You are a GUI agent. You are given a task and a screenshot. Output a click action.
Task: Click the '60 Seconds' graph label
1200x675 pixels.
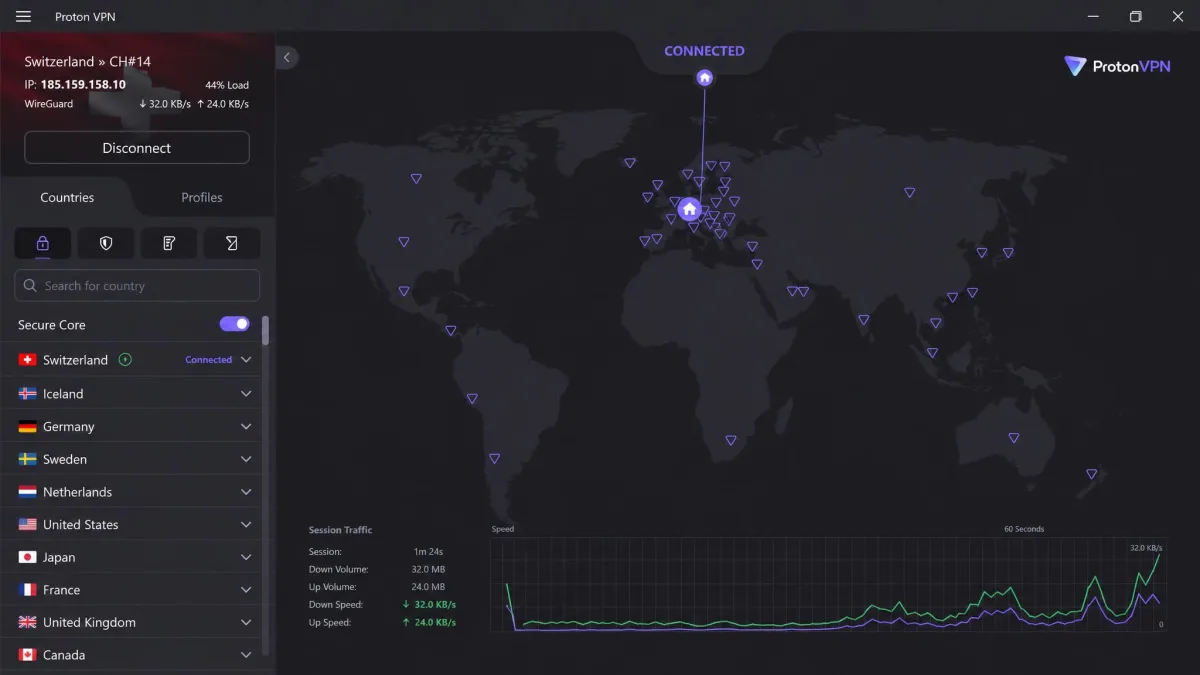pyautogui.click(x=1024, y=529)
